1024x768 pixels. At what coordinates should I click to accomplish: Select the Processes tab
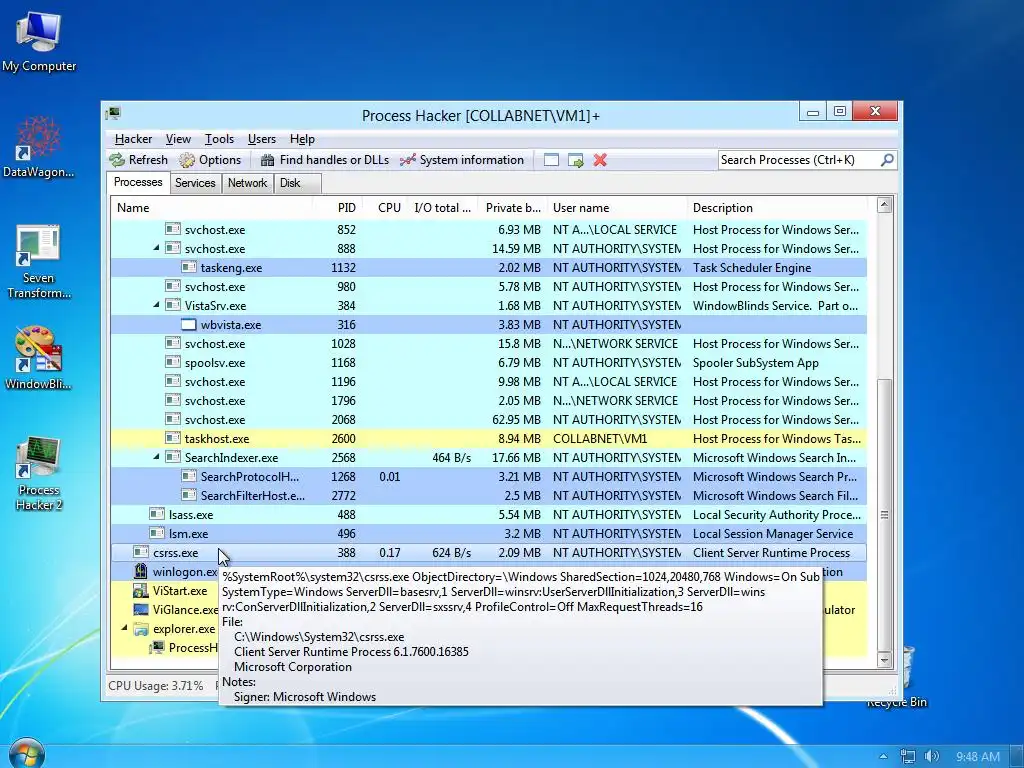138,182
